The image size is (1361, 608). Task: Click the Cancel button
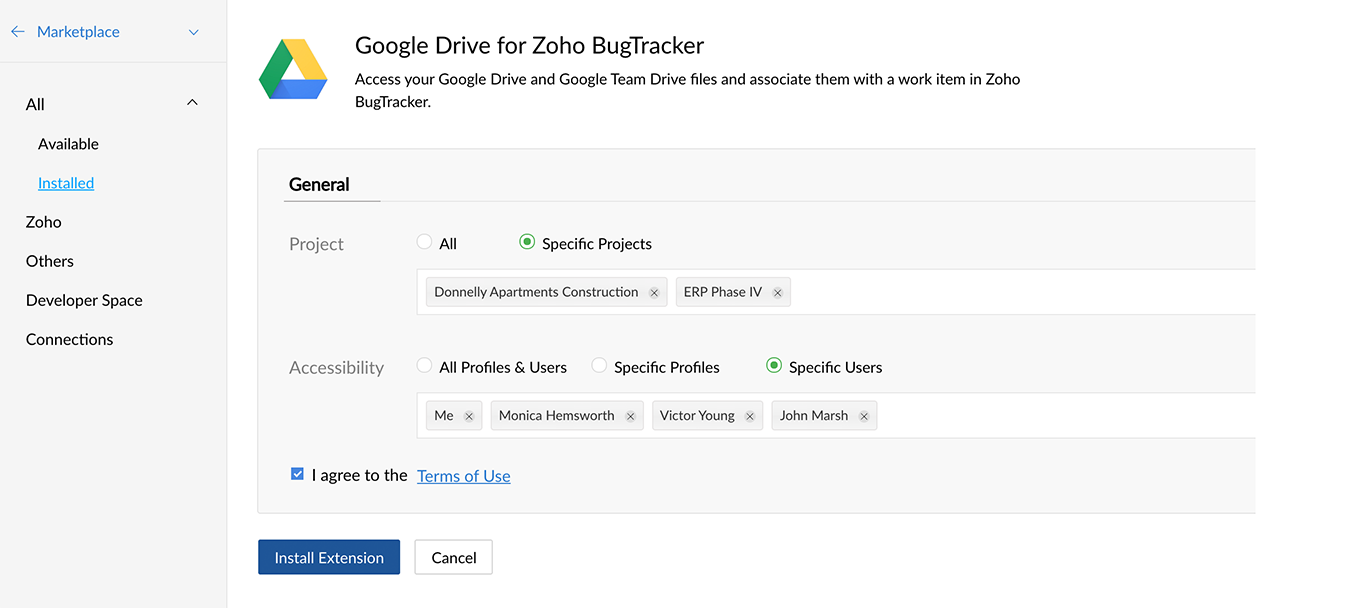[x=454, y=557]
